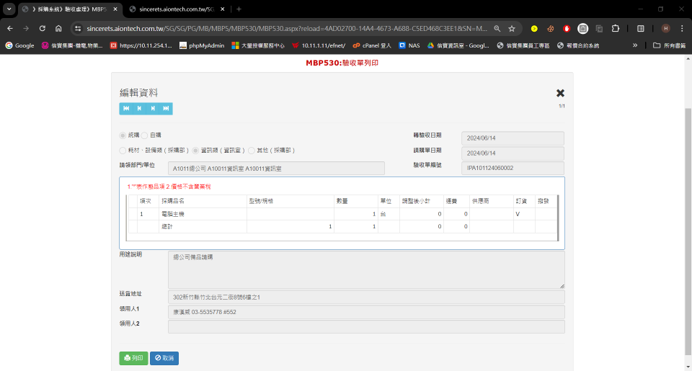Open the browser side panel
The image size is (692, 371).
click(x=640, y=29)
